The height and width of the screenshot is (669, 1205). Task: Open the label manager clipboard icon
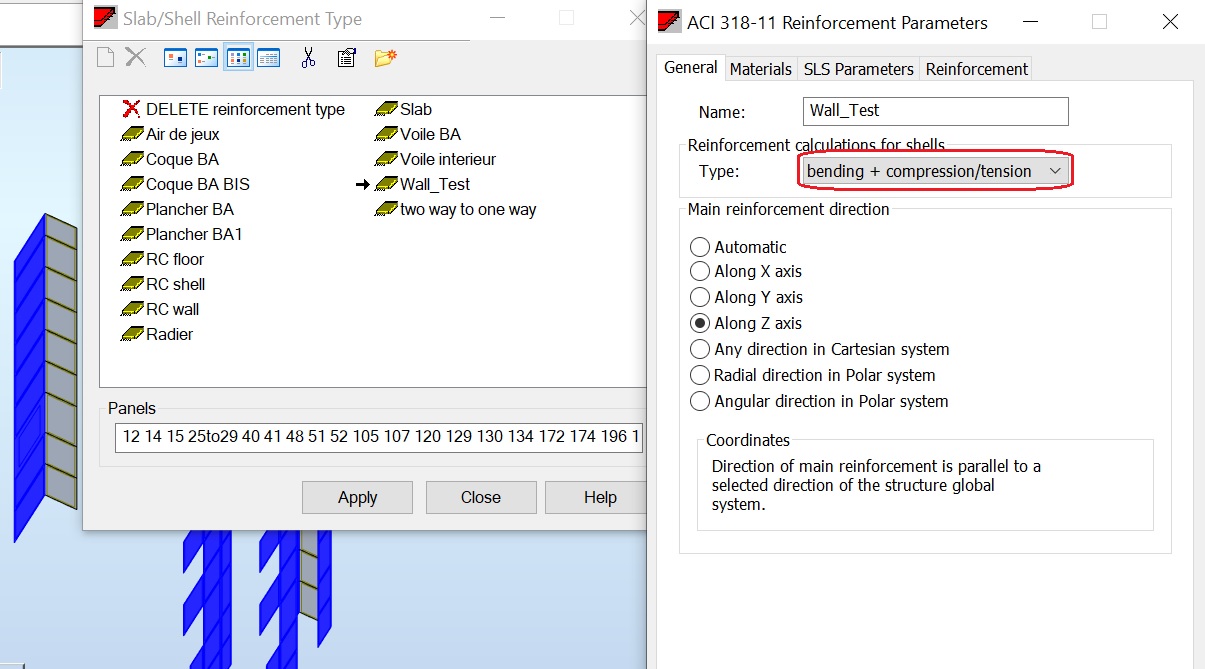345,57
